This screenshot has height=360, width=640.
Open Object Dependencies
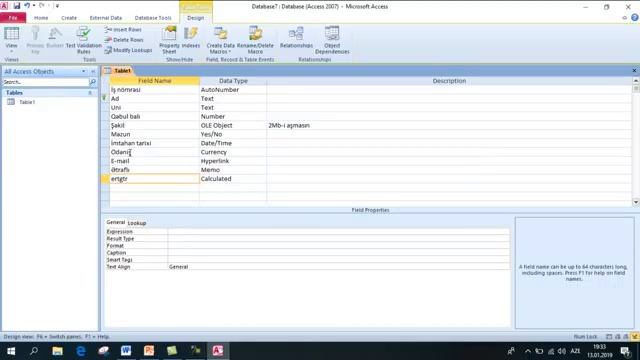[332, 40]
